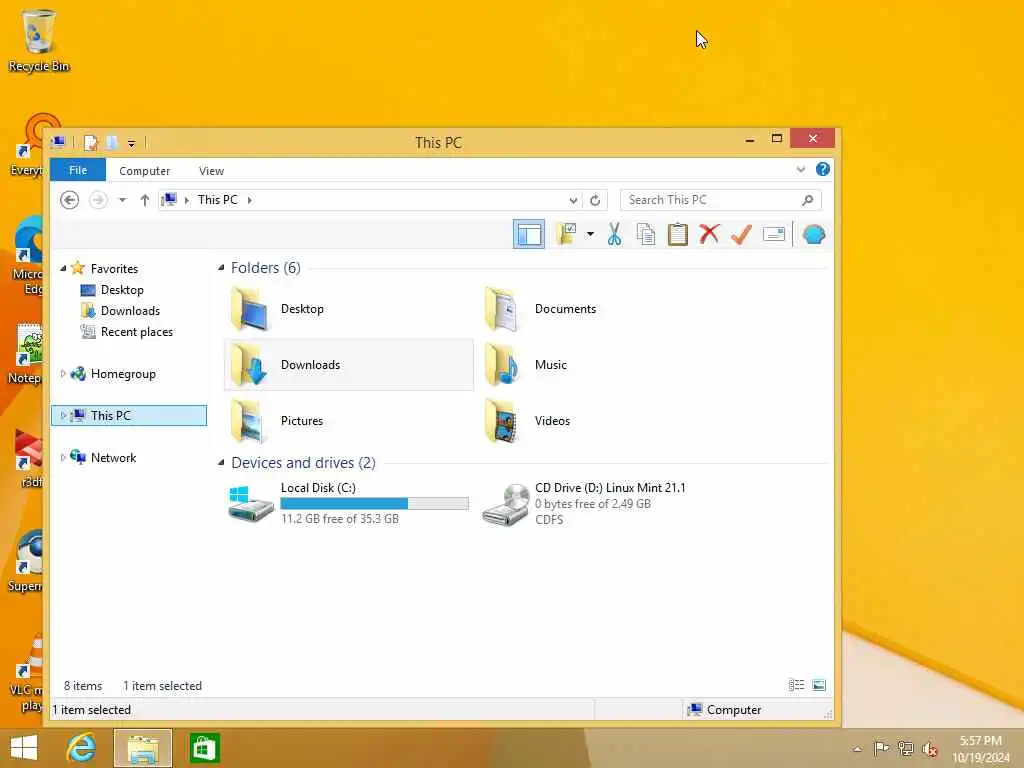This screenshot has width=1024, height=768.
Task: Click the orange checkmark Properties icon
Action: [x=741, y=234]
